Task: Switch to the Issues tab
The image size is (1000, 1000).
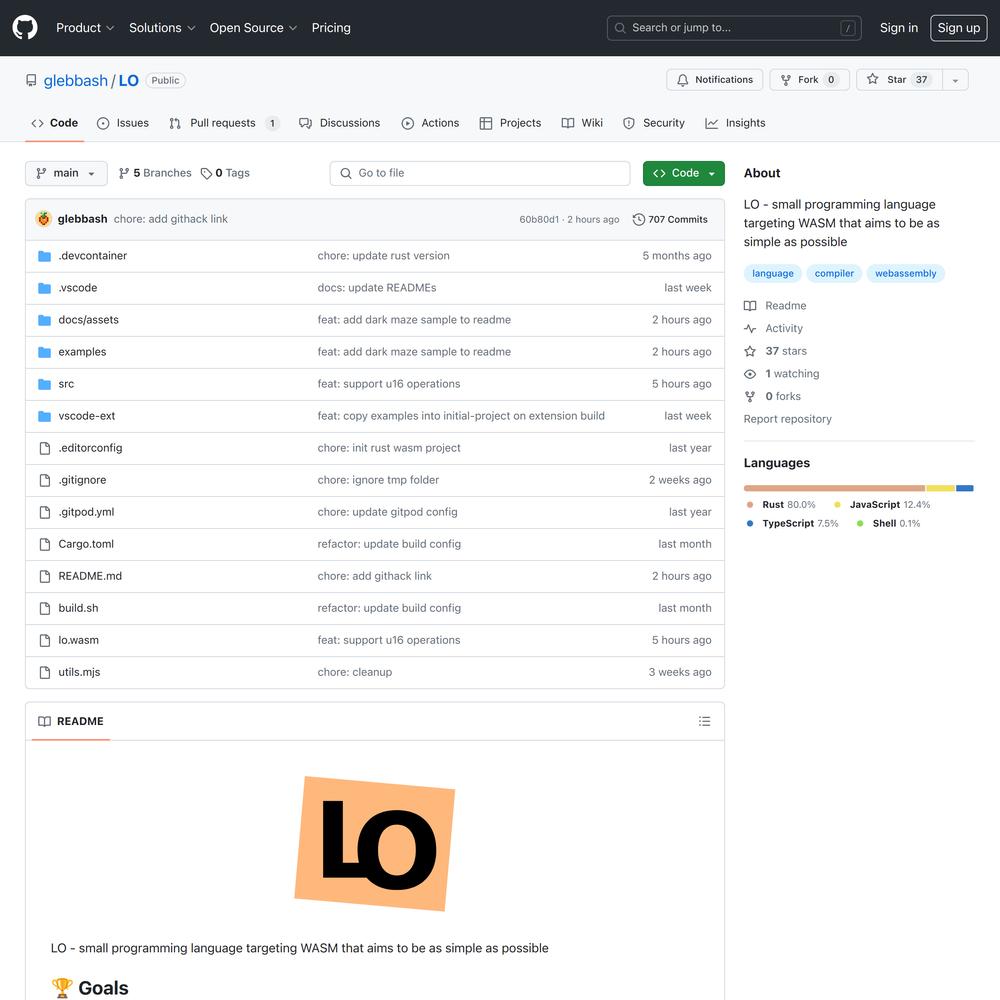Action: pos(123,123)
